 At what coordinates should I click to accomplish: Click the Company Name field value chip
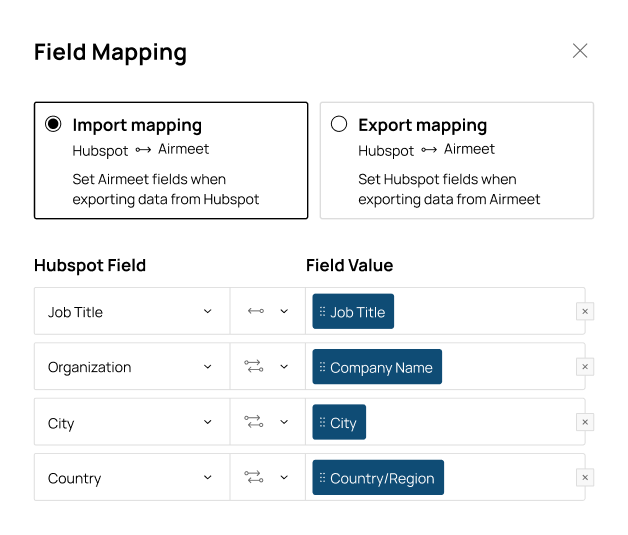[377, 367]
